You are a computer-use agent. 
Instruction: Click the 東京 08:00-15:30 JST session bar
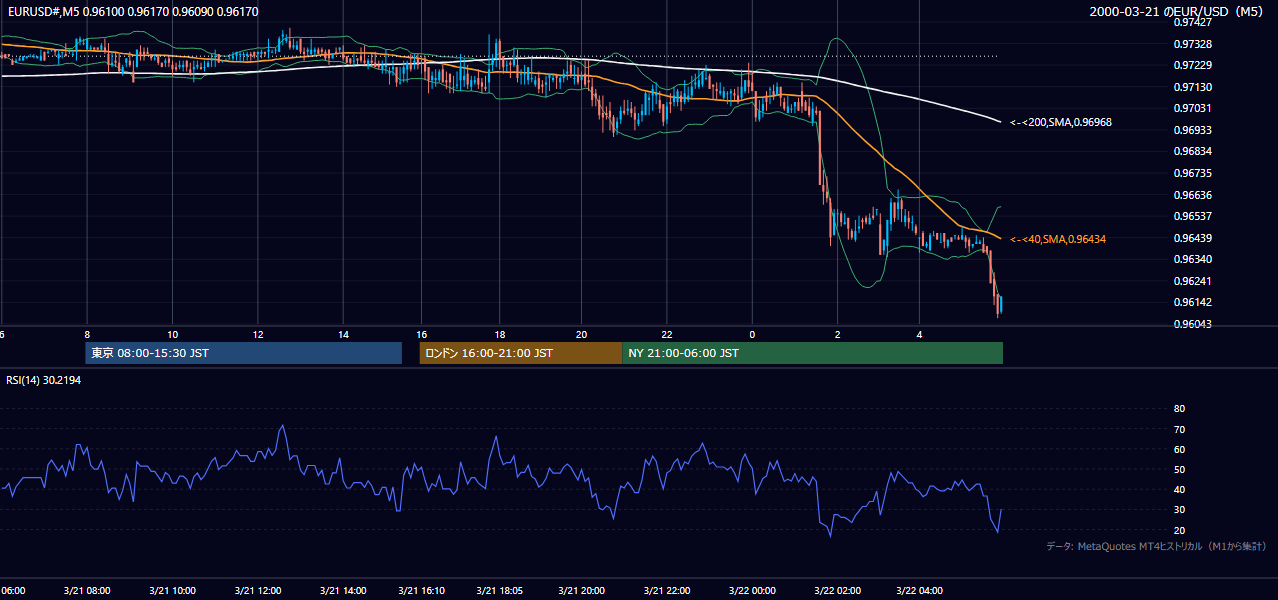point(243,353)
